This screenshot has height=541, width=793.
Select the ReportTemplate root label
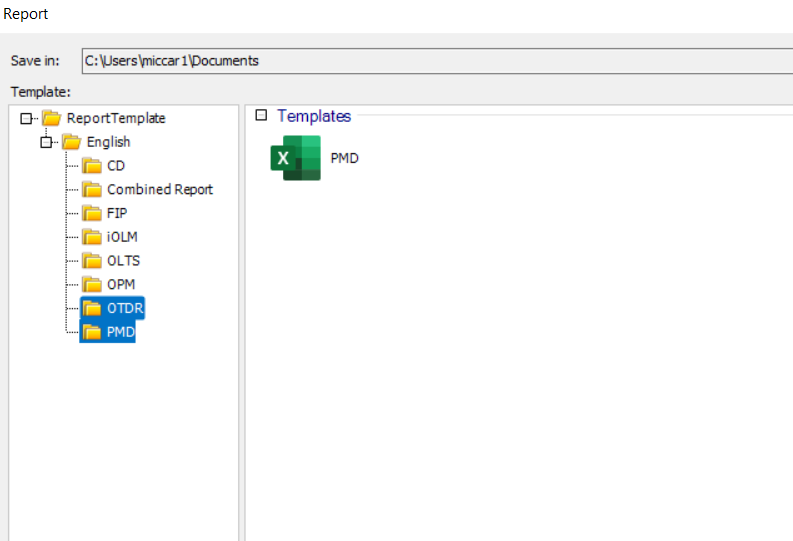pos(116,118)
